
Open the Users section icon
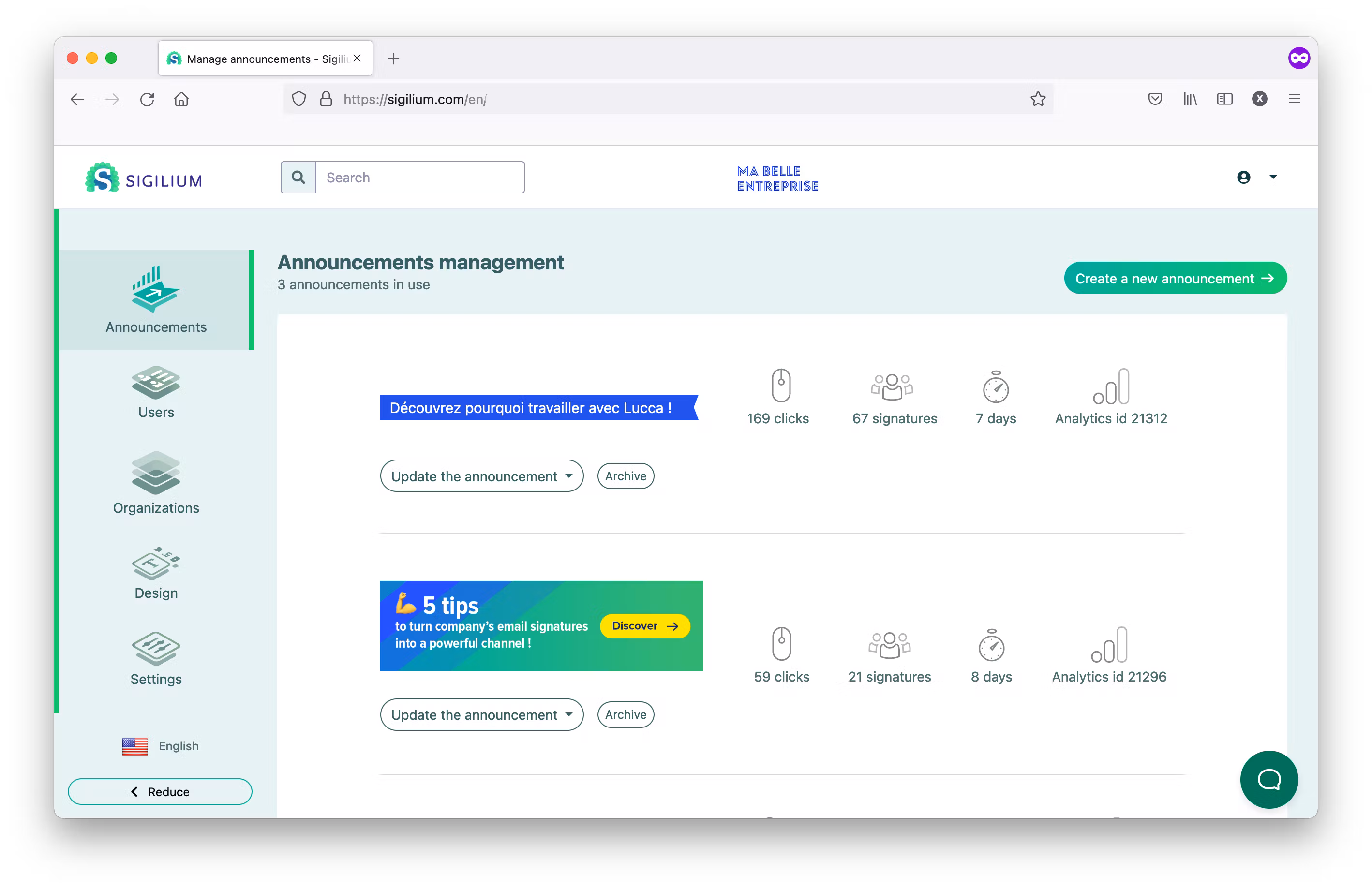pos(156,382)
